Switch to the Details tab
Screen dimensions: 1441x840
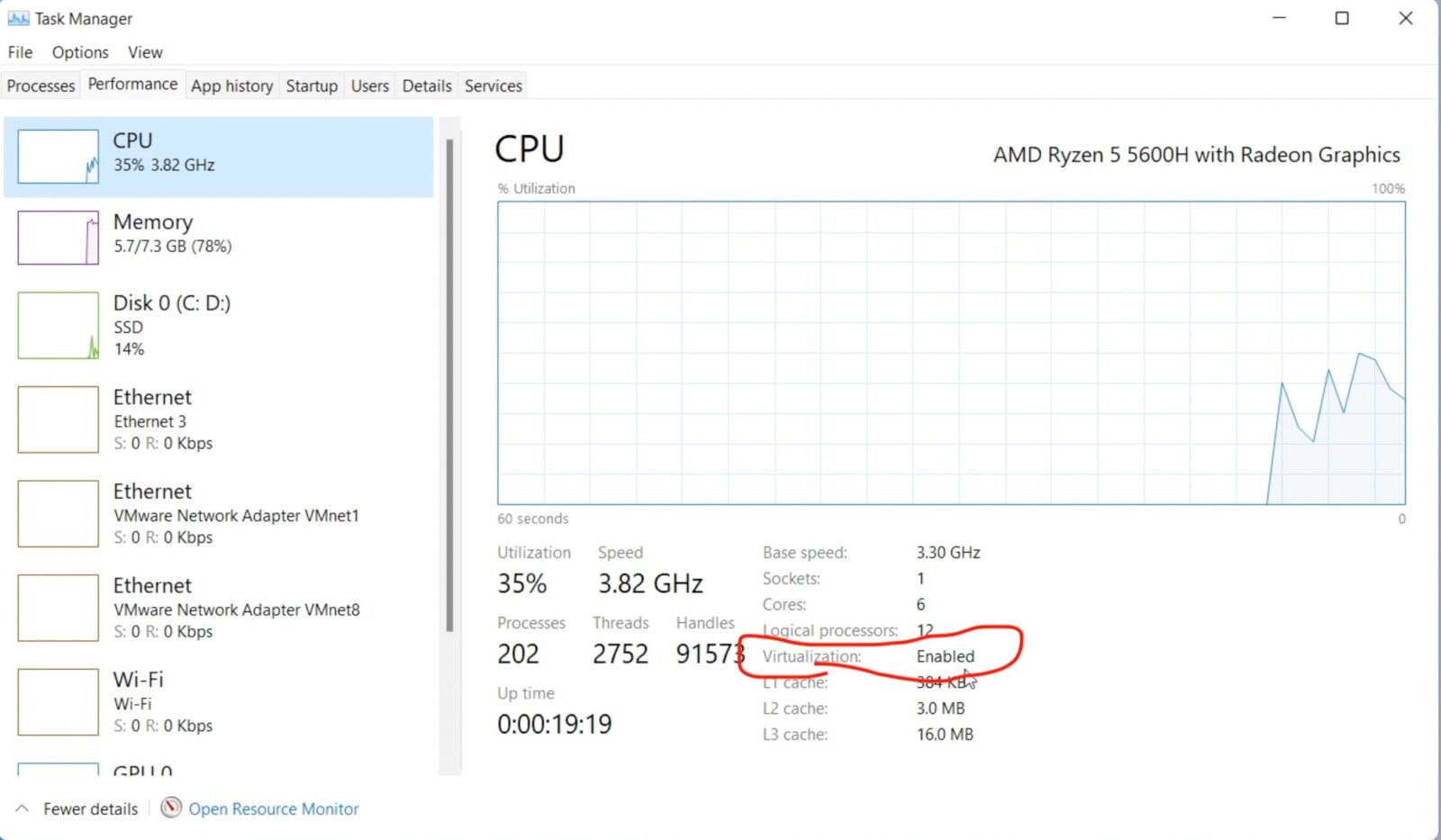(x=427, y=86)
